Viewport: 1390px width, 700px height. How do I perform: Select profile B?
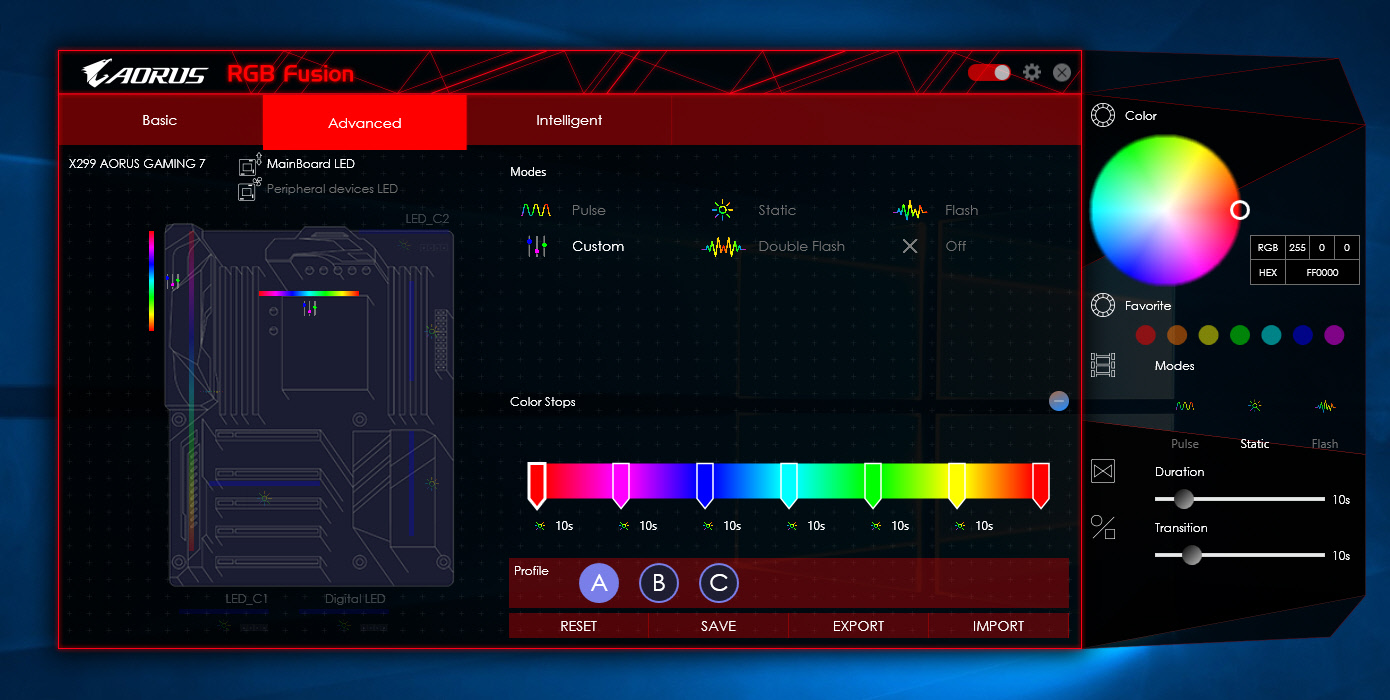(659, 584)
